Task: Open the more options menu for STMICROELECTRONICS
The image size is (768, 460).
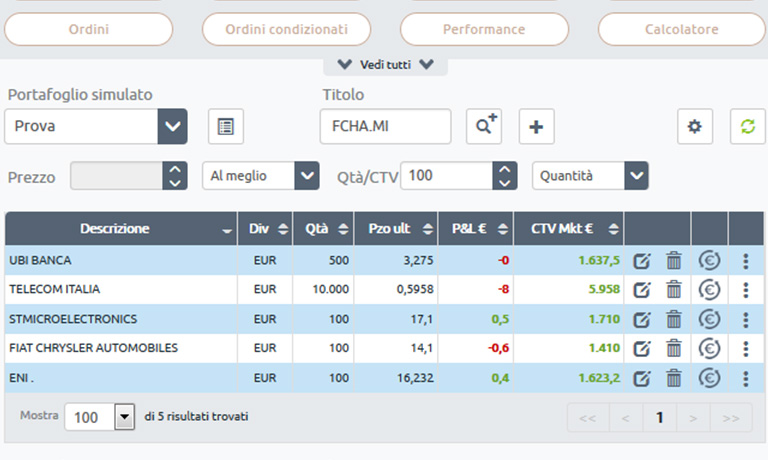Action: pos(746,320)
